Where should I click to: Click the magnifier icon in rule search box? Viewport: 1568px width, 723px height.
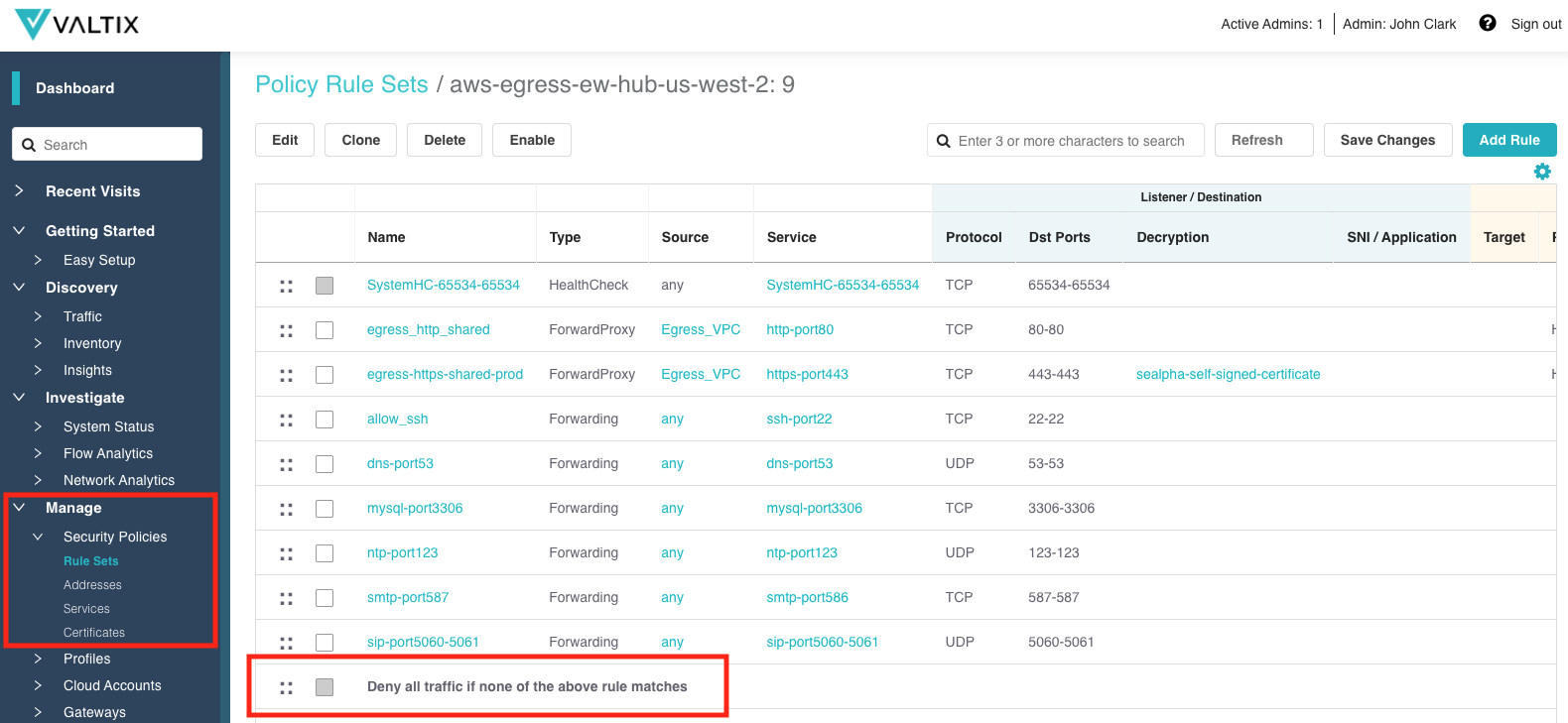[x=944, y=141]
